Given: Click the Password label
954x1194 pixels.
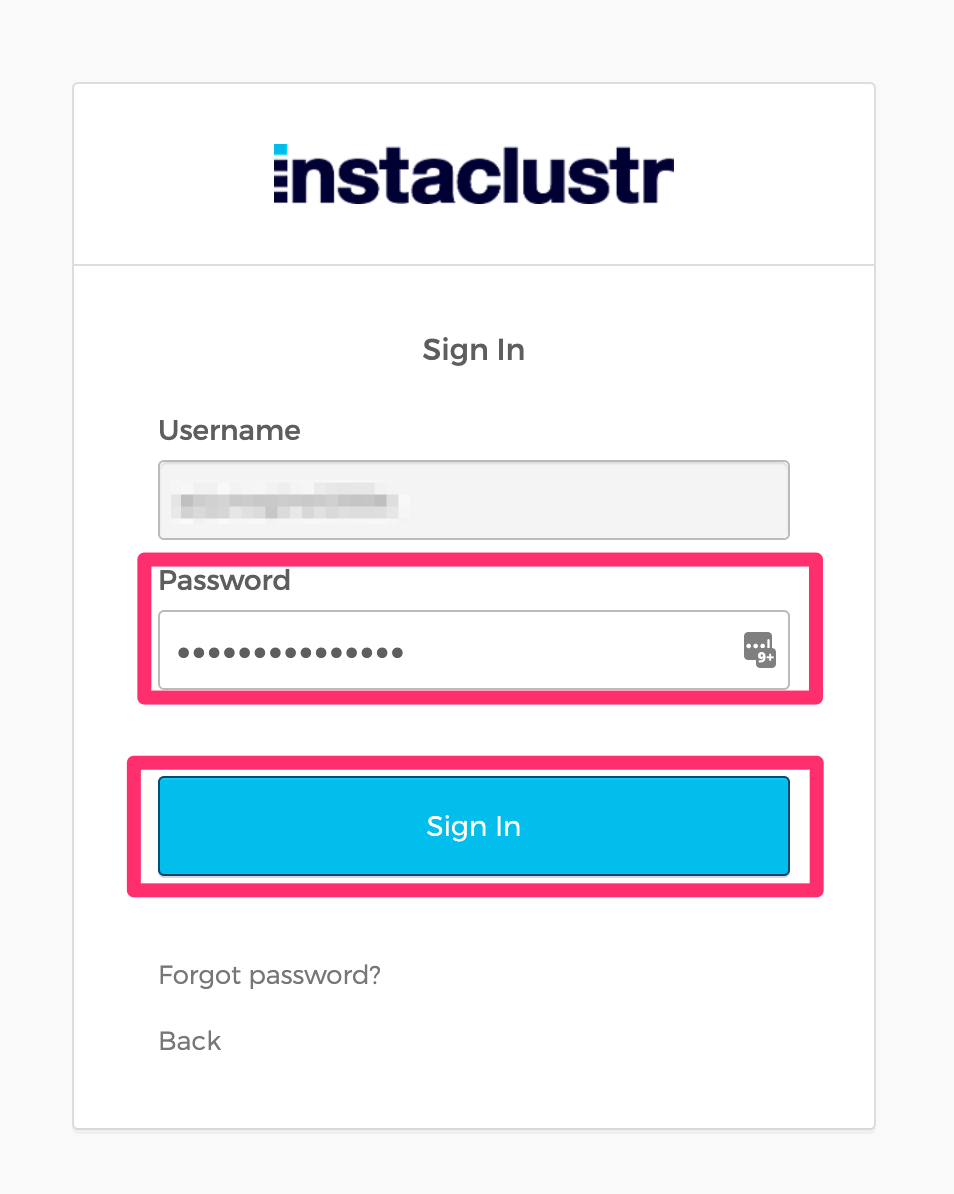Looking at the screenshot, I should [x=224, y=580].
